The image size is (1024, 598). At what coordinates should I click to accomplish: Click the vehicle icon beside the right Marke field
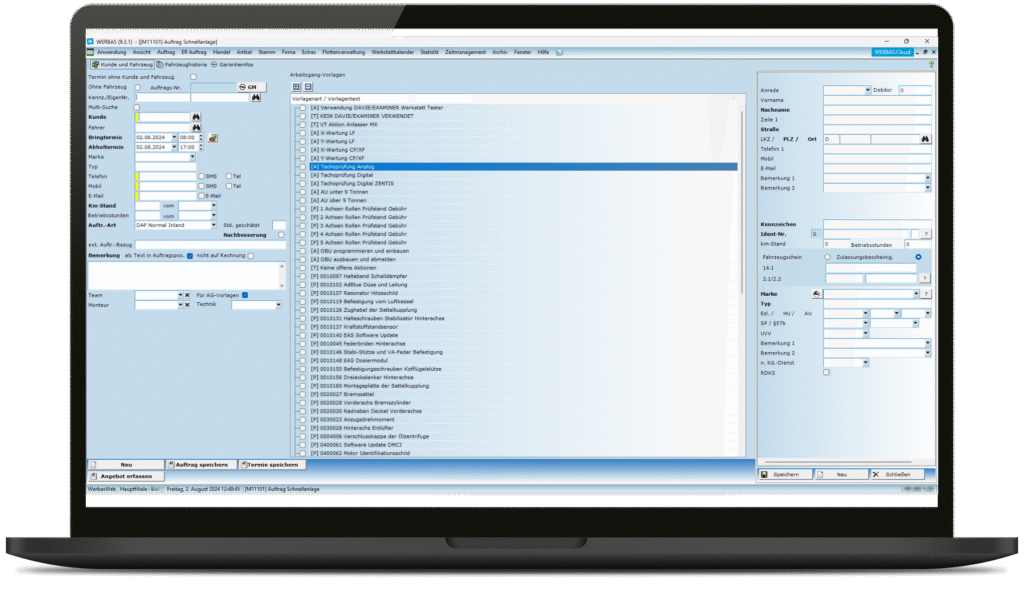coord(817,294)
